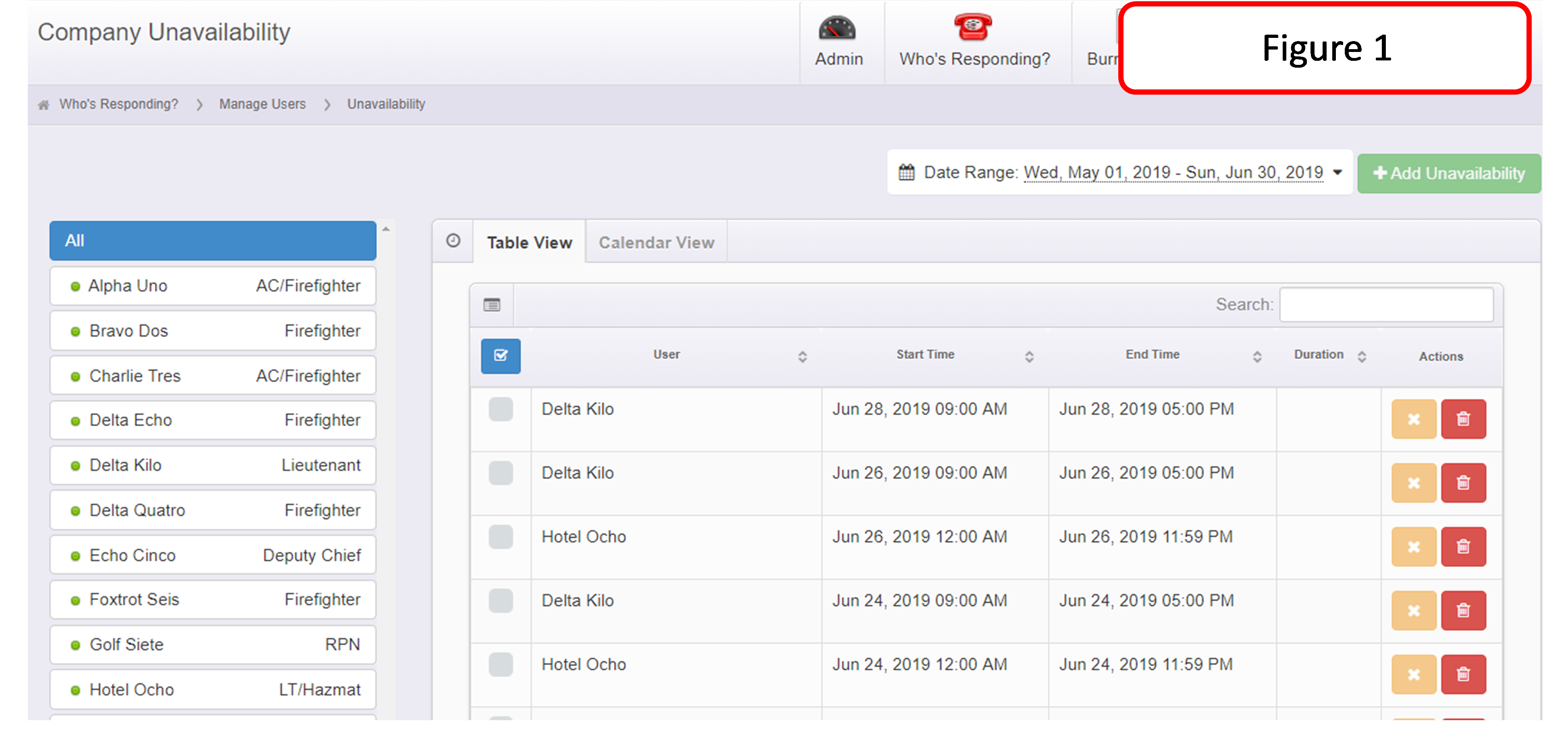Click into the Search input field
Image resolution: width=1568 pixels, height=752 pixels.
1386,305
